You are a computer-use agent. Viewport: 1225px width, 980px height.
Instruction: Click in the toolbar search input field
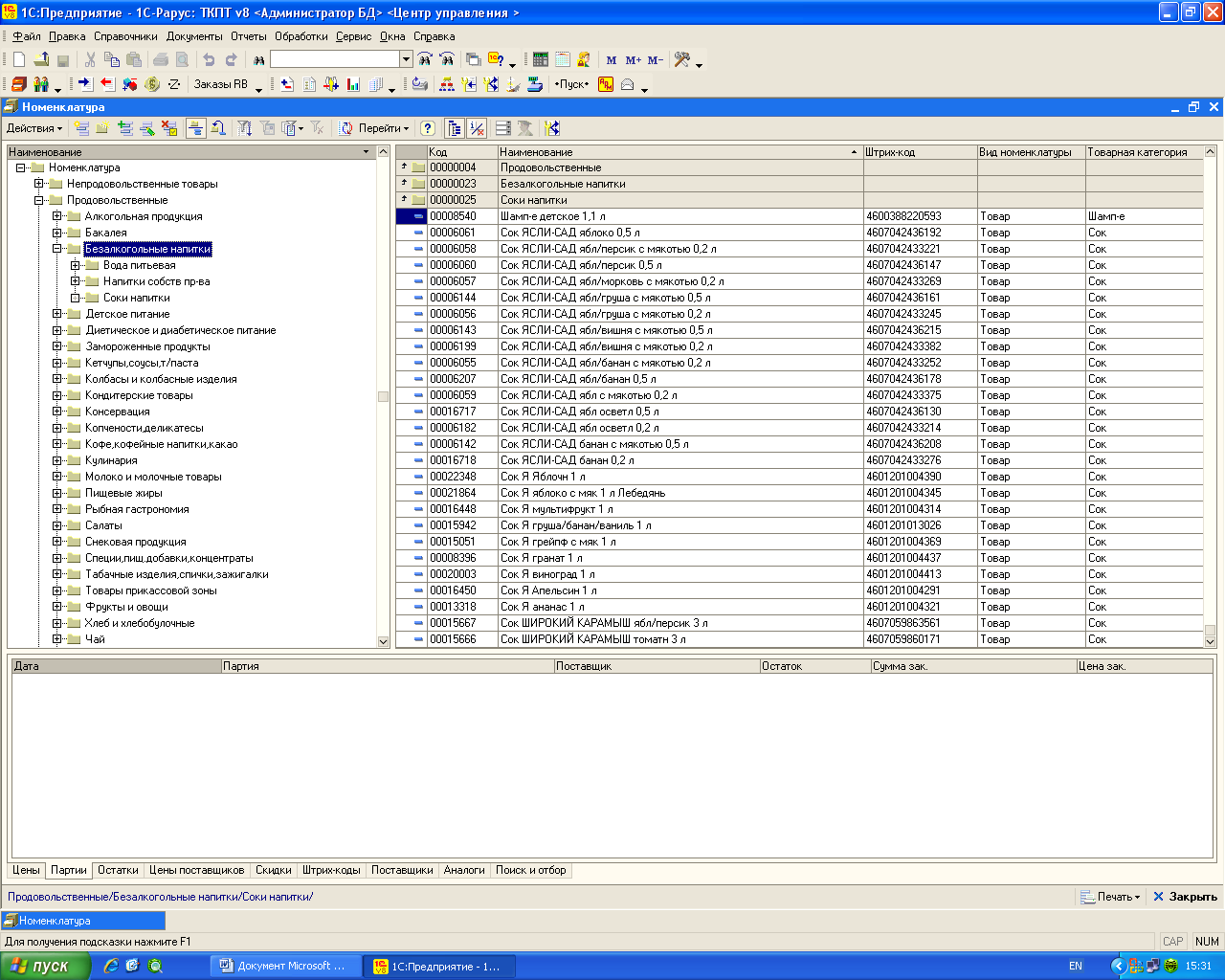pyautogui.click(x=334, y=59)
